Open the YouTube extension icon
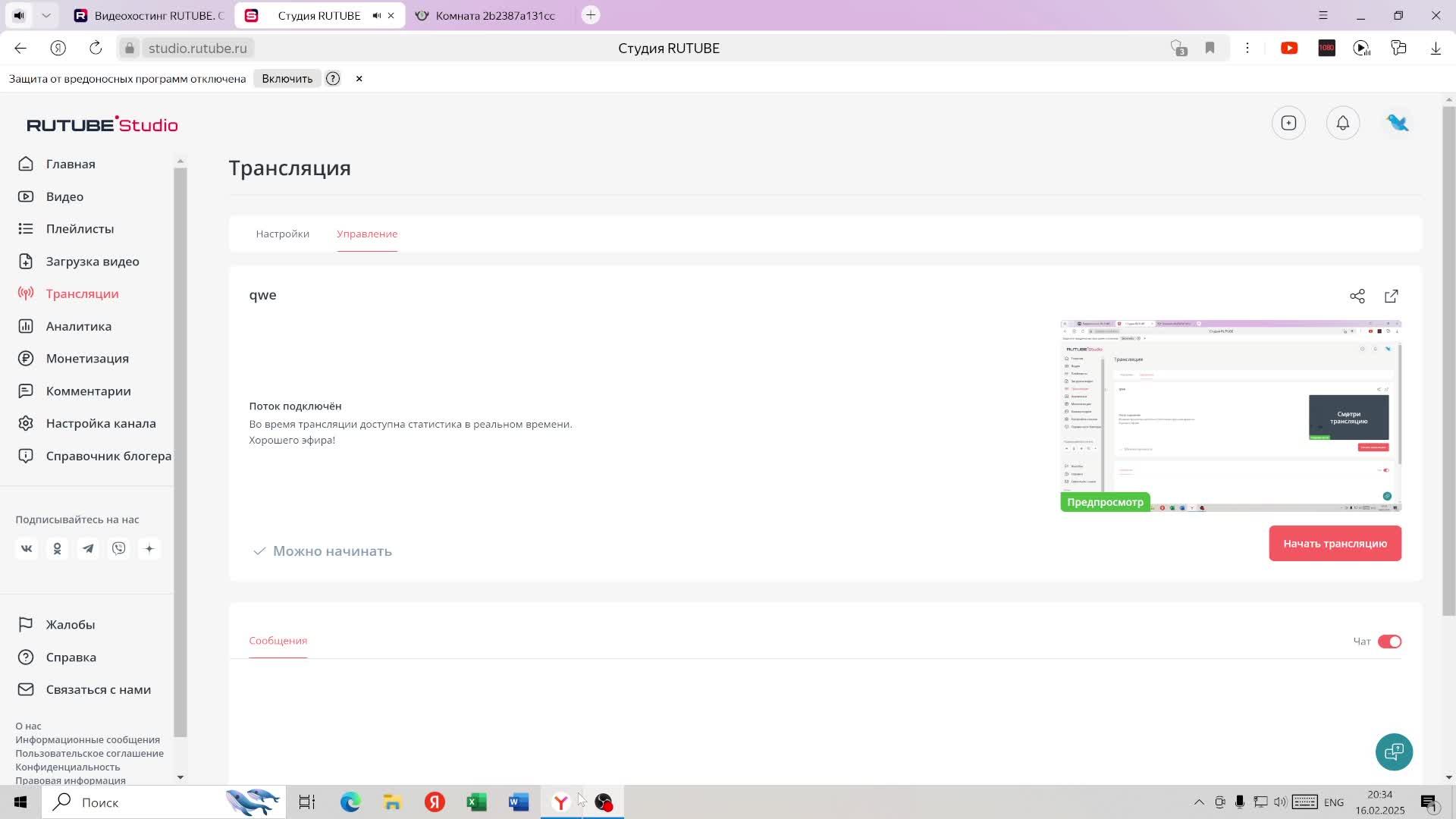The height and width of the screenshot is (819, 1456). click(x=1289, y=48)
